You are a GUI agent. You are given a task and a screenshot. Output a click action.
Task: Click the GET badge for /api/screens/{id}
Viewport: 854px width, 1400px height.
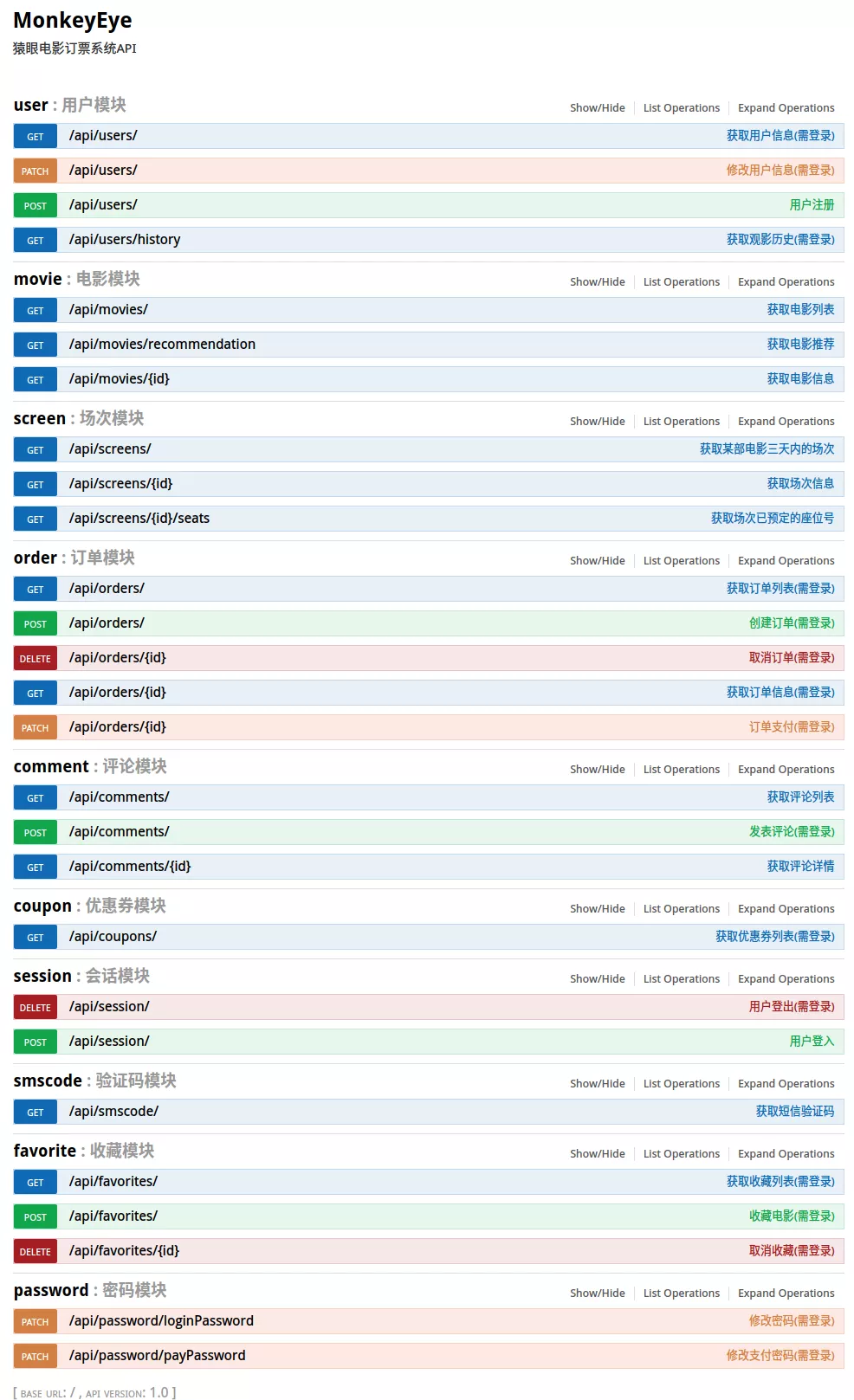(36, 485)
